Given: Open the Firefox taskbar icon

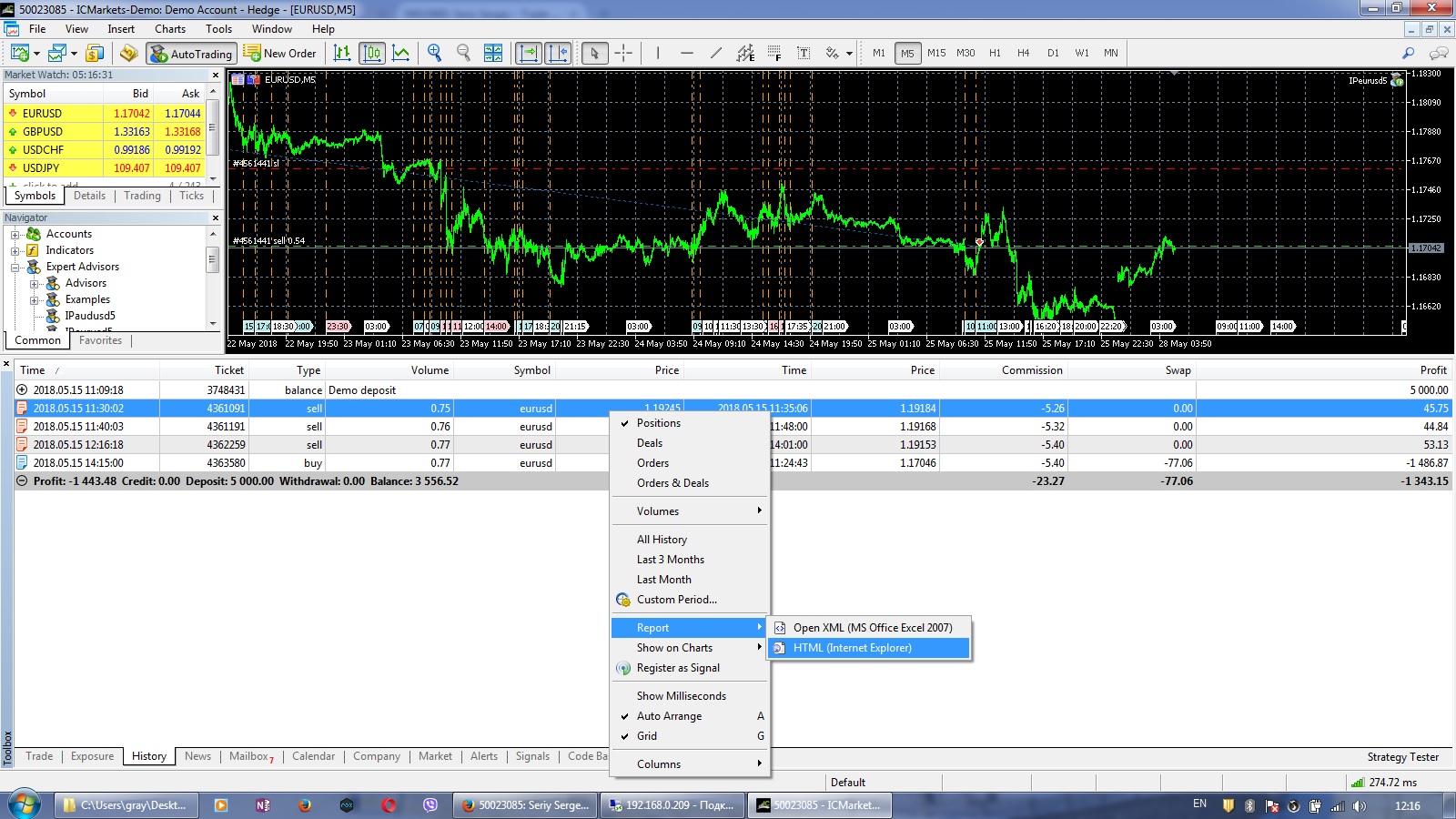Looking at the screenshot, I should coord(305,805).
